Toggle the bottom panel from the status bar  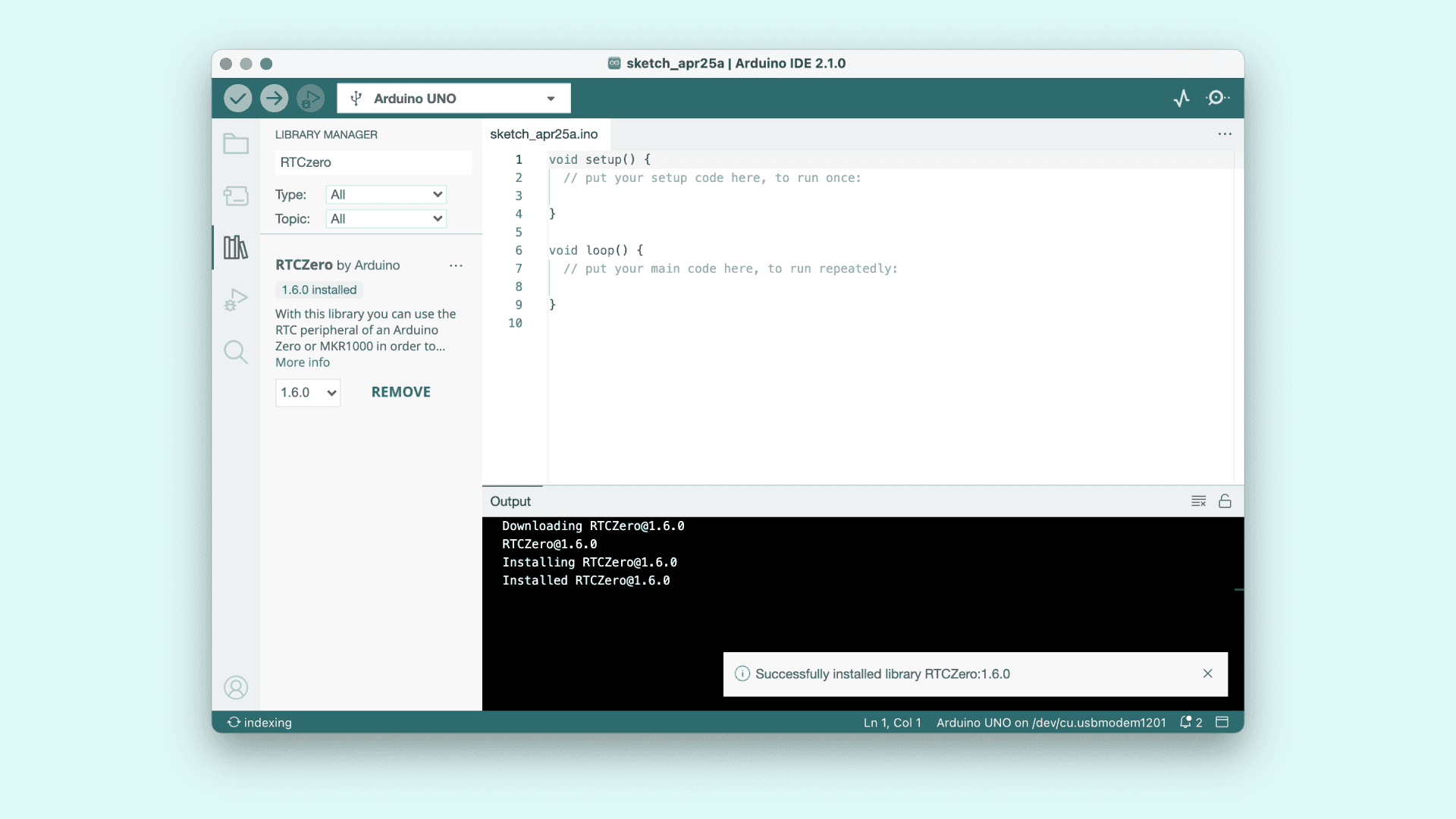(1222, 722)
